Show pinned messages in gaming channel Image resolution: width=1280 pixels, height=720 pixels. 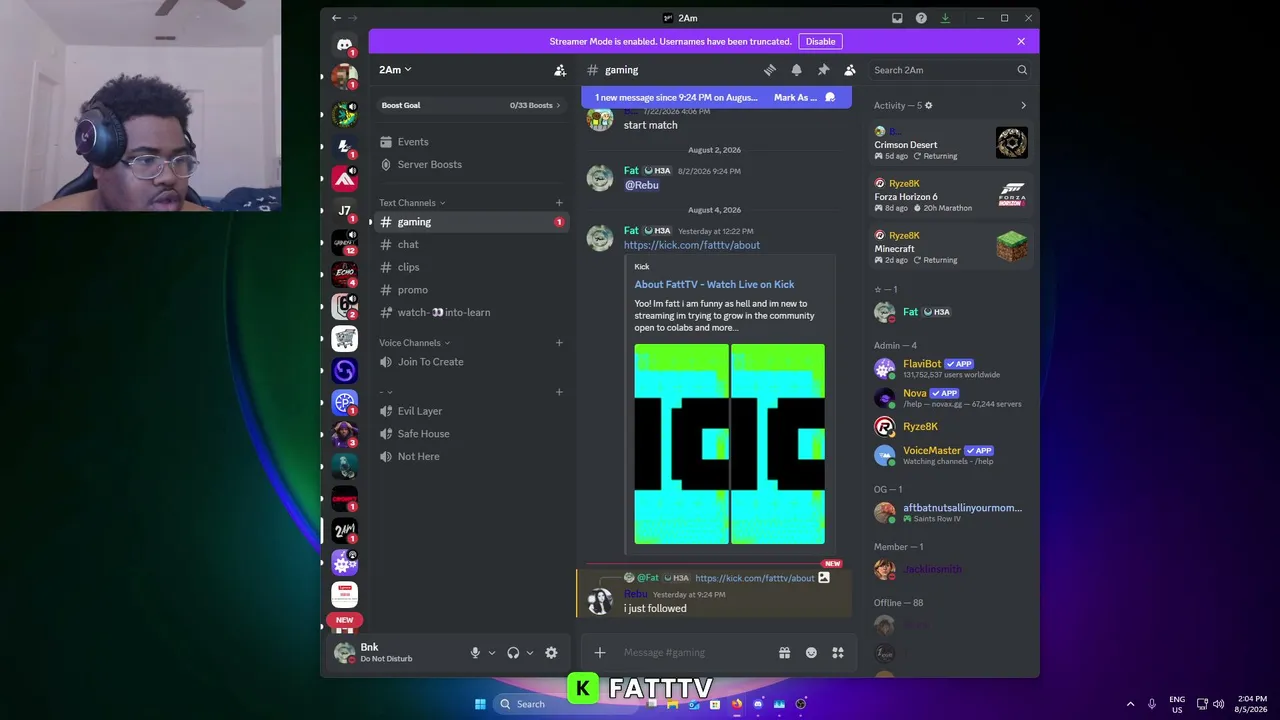(x=823, y=70)
